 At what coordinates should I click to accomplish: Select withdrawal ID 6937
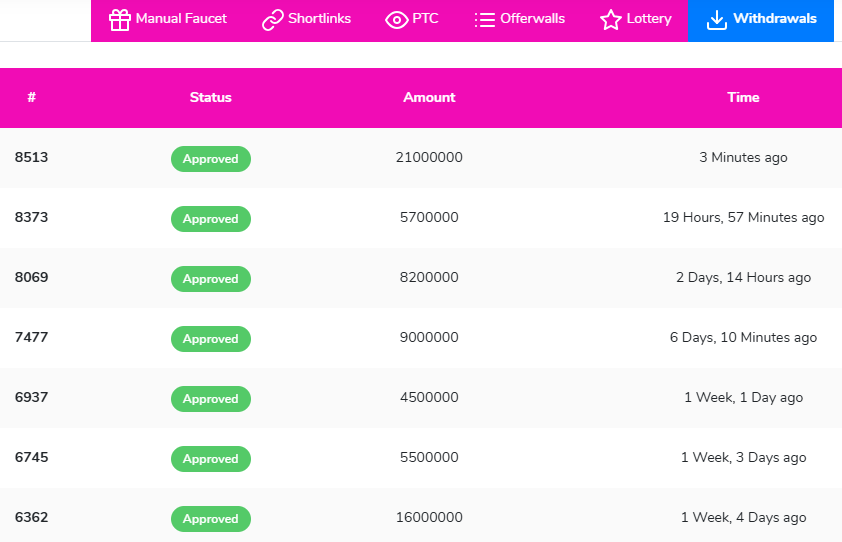[x=31, y=398]
